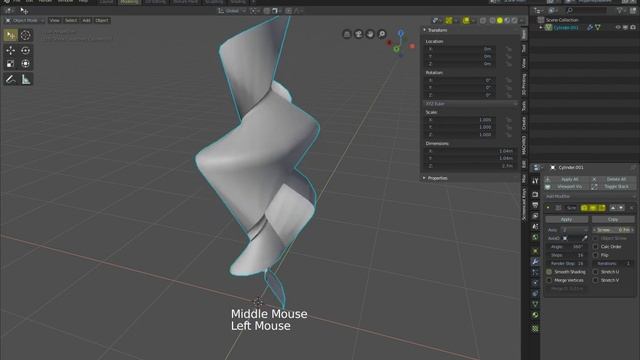The image size is (640, 360).
Task: Click the pan view hand button
Action: click(370, 34)
